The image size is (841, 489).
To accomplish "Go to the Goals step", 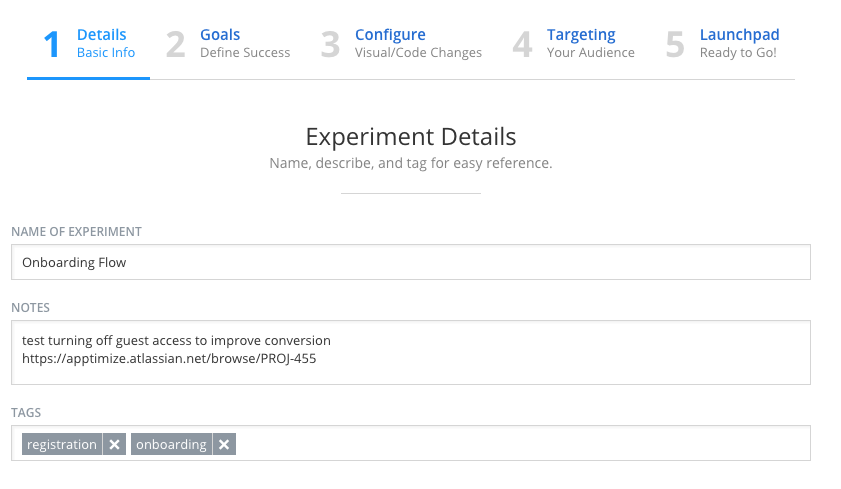I will 228,43.
